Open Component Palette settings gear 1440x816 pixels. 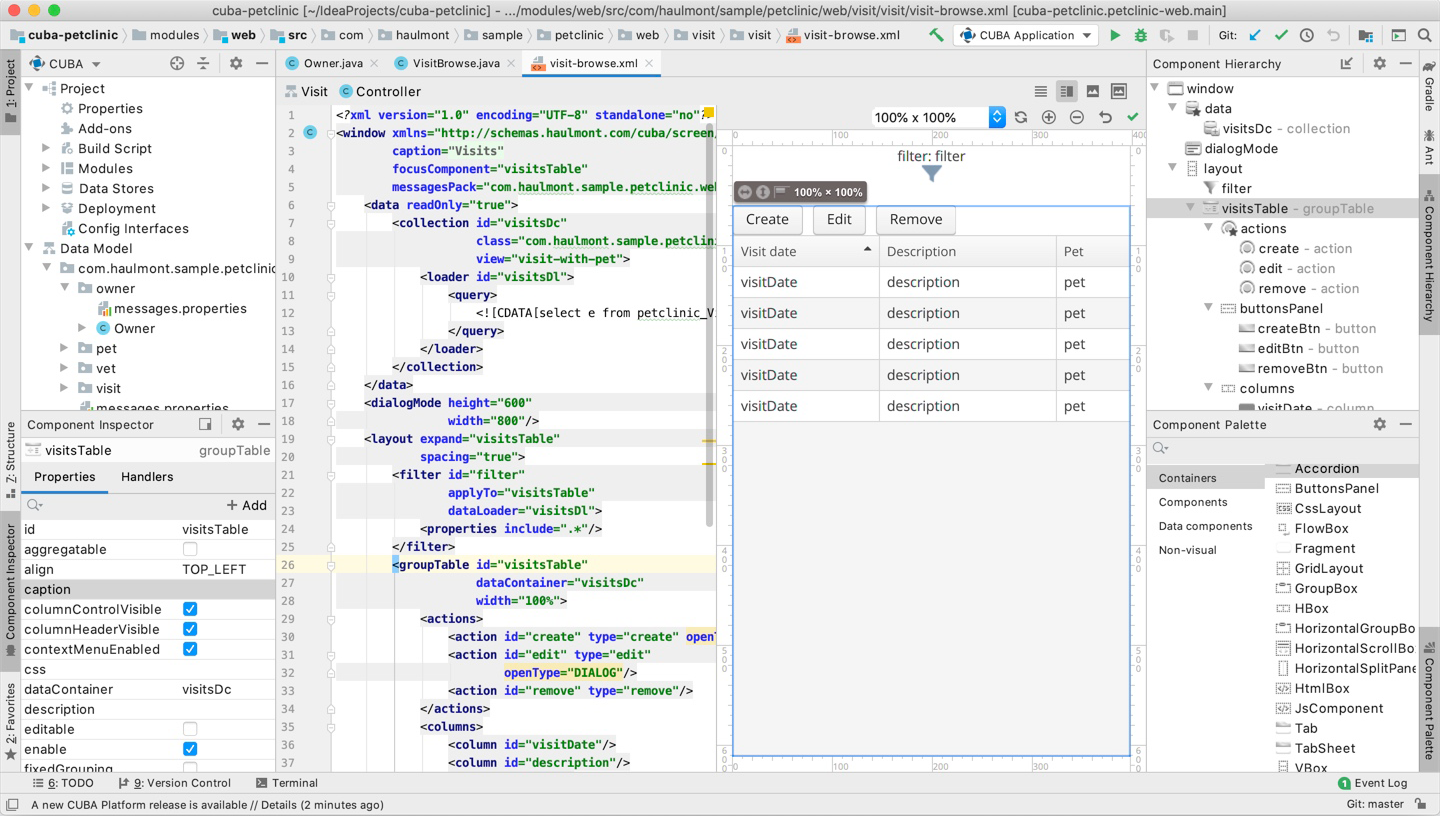click(x=1379, y=424)
